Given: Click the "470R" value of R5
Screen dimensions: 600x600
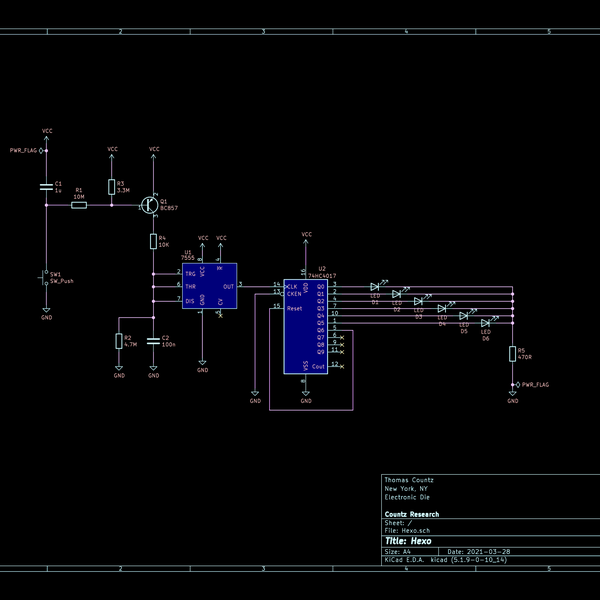Looking at the screenshot, I should click(525, 357).
